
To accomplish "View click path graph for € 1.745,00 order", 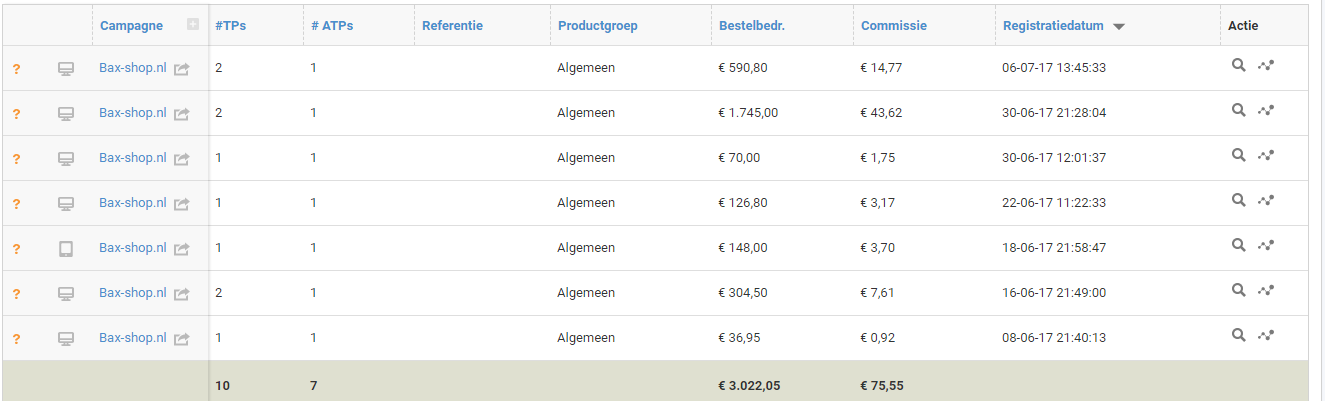I will pos(1266,110).
